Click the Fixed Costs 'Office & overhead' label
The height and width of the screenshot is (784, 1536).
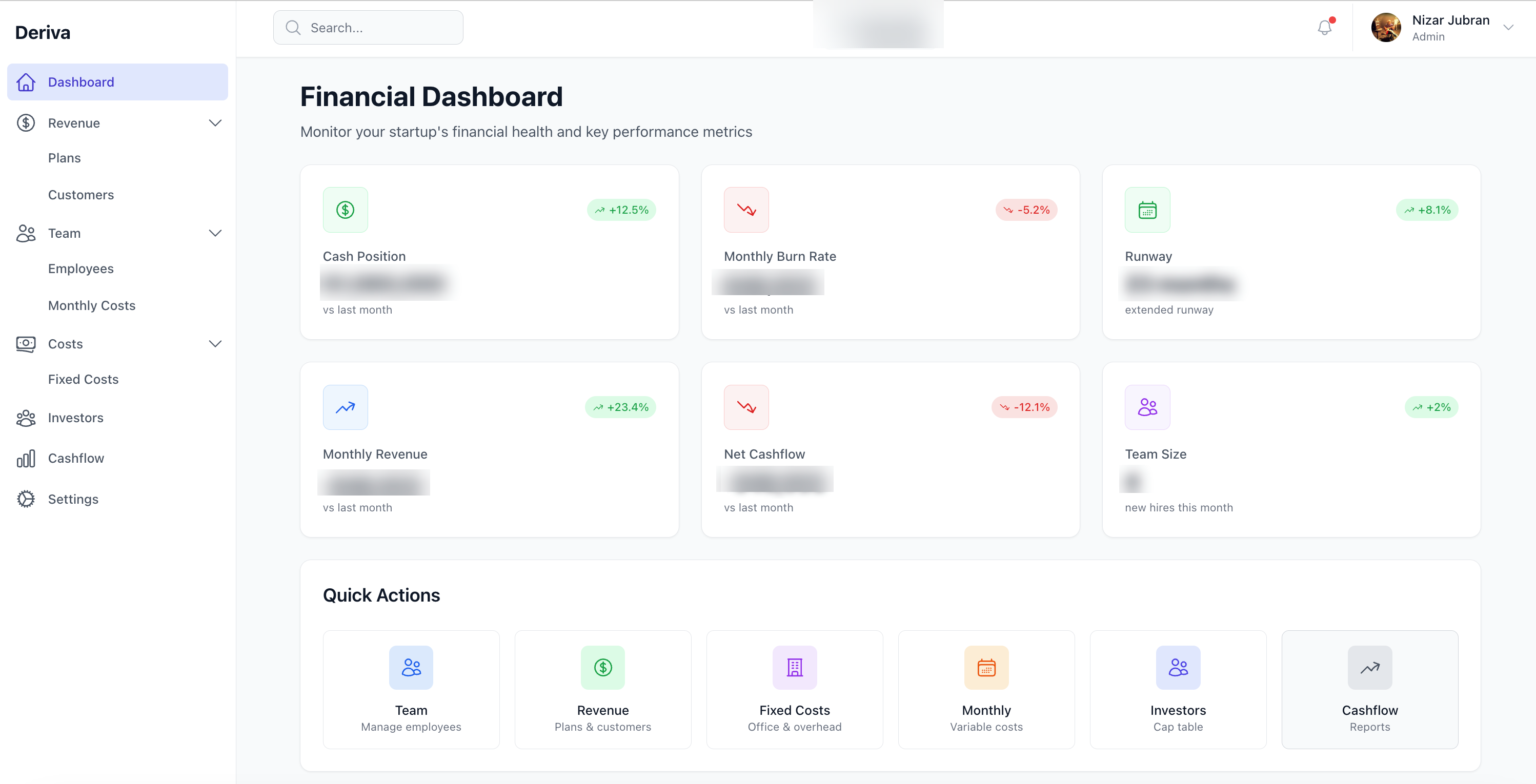tap(795, 727)
